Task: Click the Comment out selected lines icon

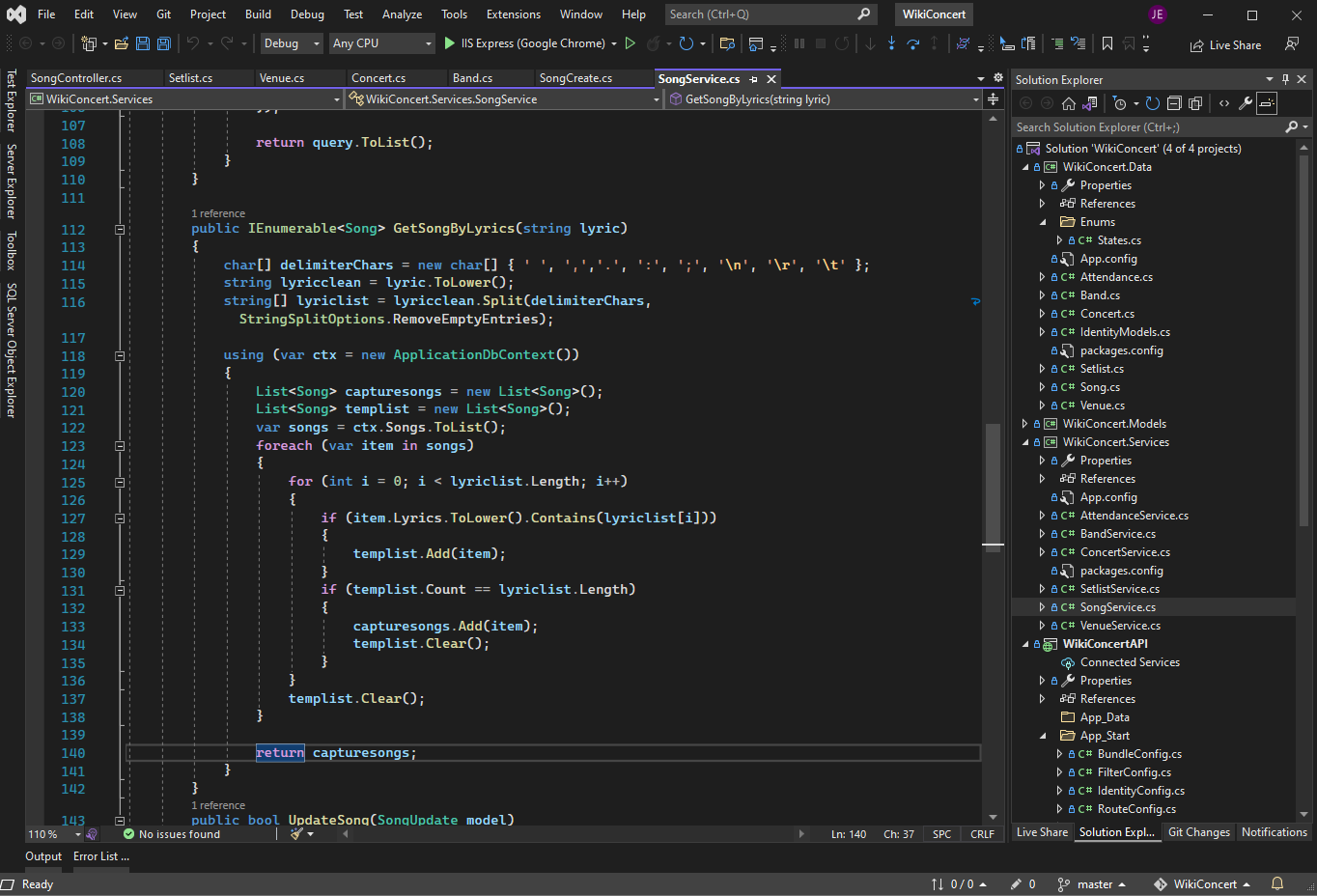Action: click(1058, 43)
